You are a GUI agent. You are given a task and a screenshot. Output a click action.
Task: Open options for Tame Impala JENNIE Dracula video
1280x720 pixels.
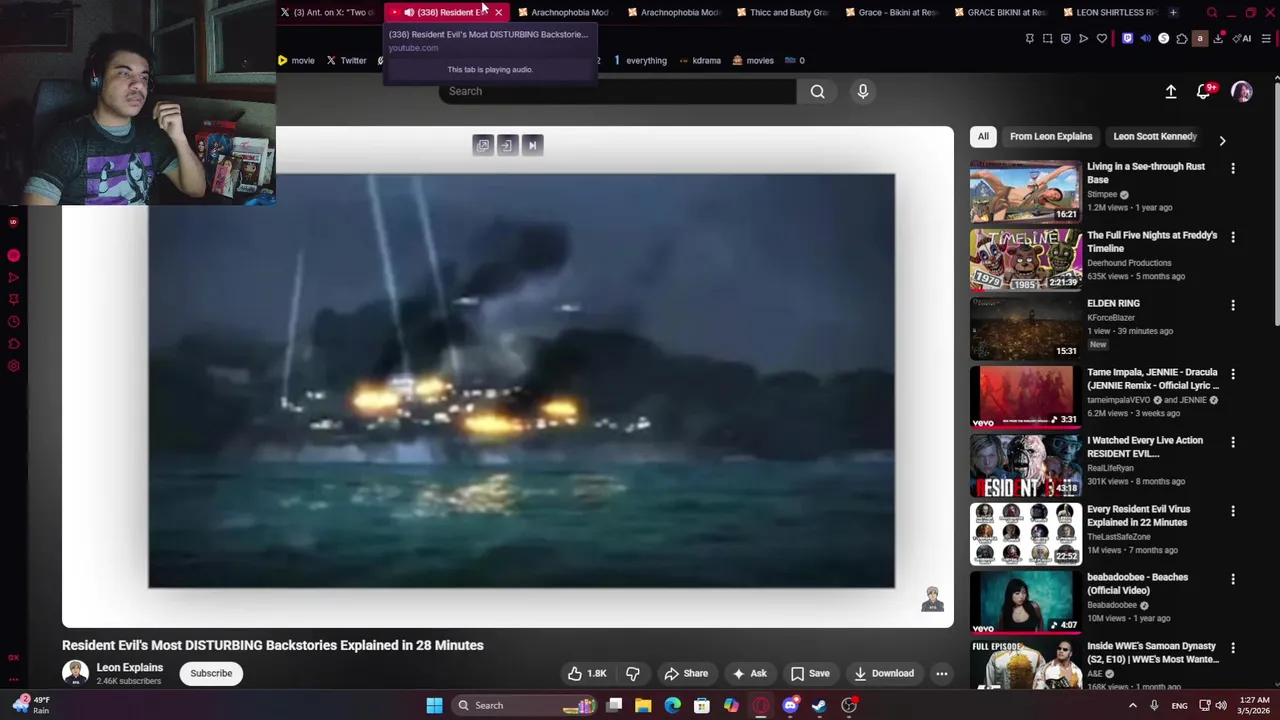(x=1233, y=374)
